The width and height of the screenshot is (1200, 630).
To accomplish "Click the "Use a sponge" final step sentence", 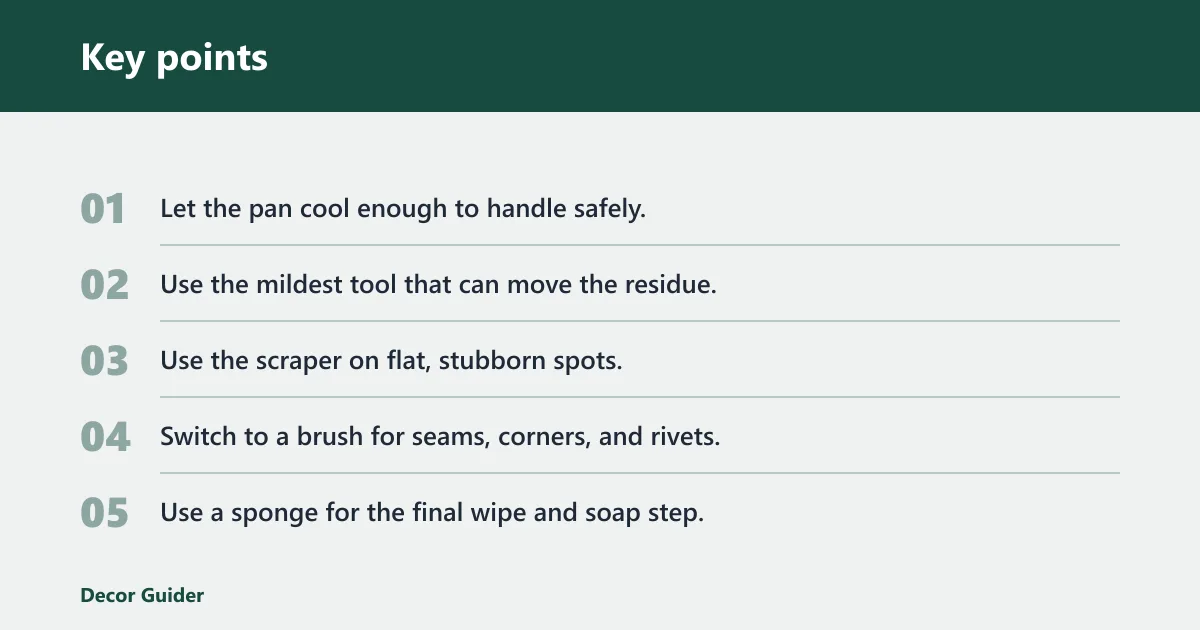I will pos(432,513).
